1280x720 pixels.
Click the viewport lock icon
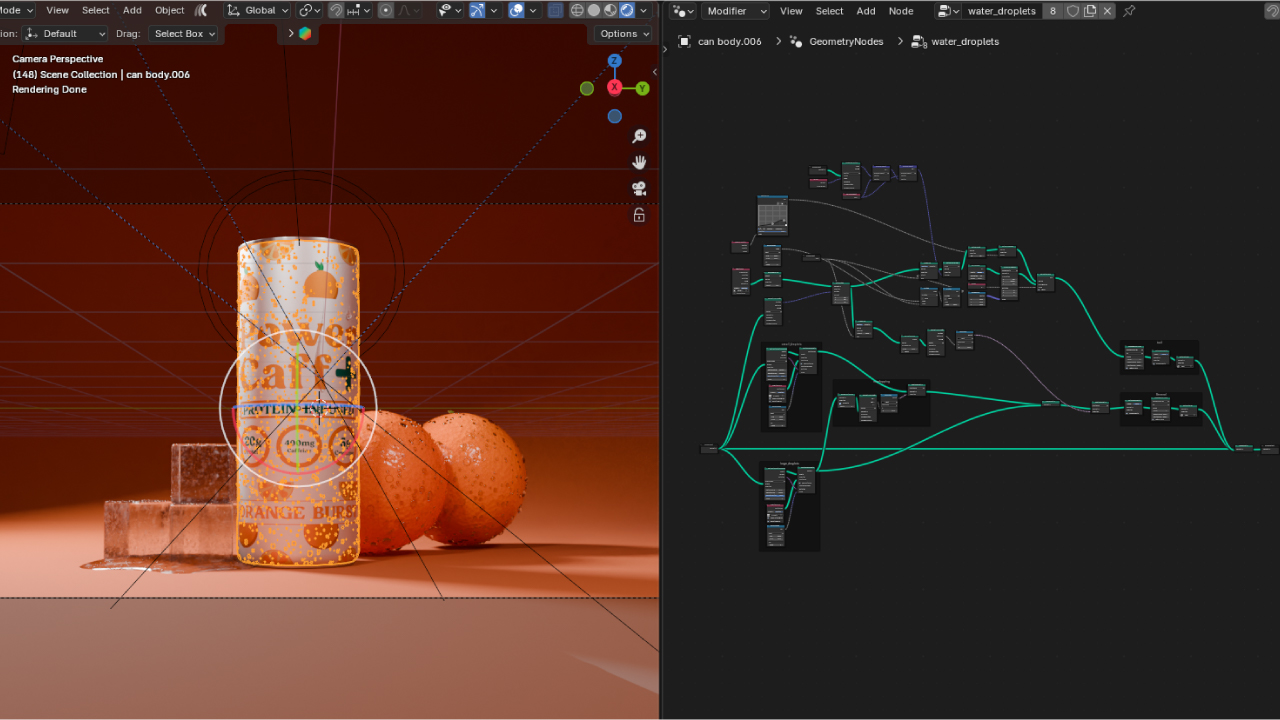(639, 215)
